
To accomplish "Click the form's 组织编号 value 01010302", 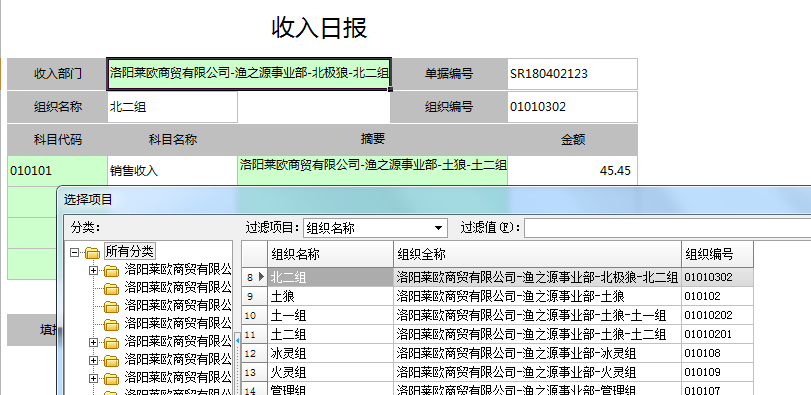I will click(572, 107).
